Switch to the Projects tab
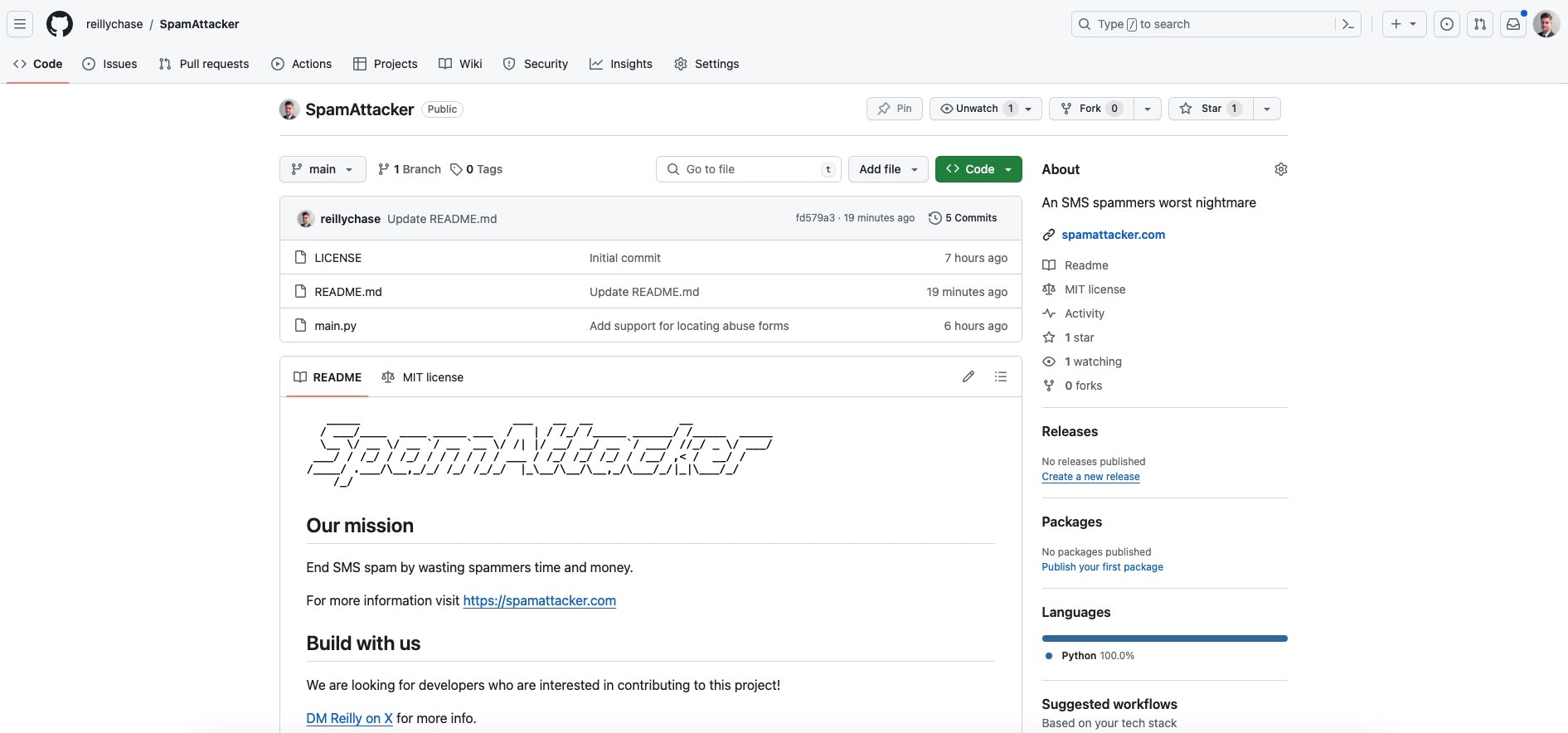The width and height of the screenshot is (1568, 733). click(x=386, y=64)
